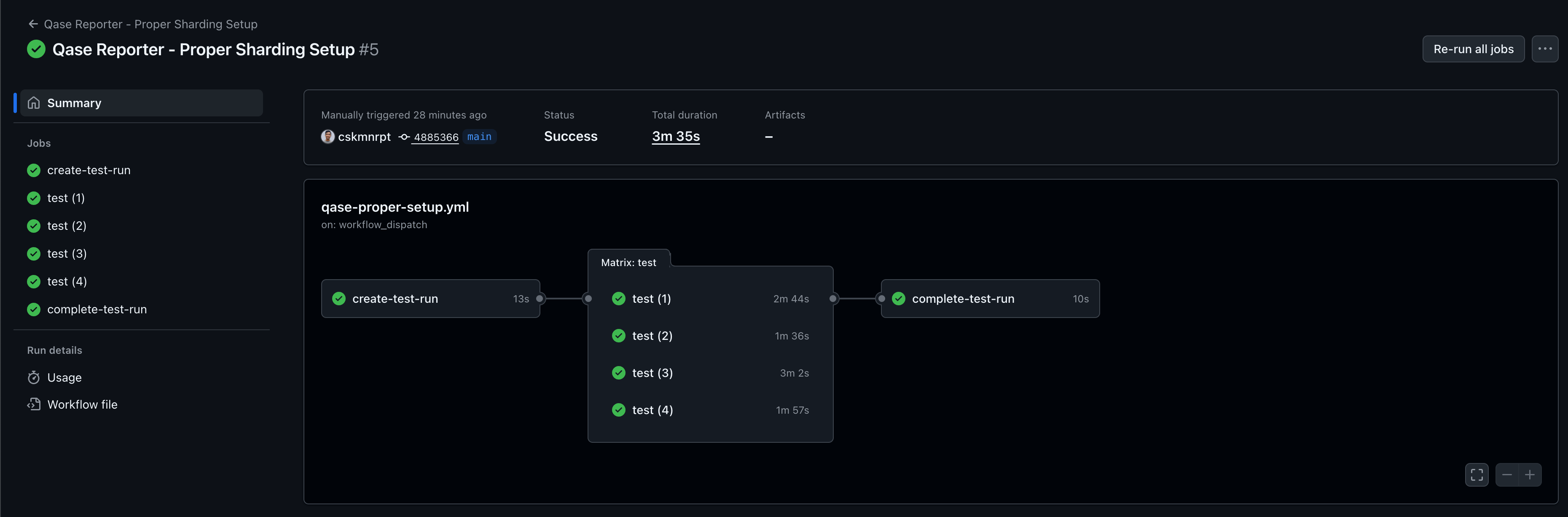Open the Qase Reporter breadcrumb link
1568x517 pixels.
150,24
